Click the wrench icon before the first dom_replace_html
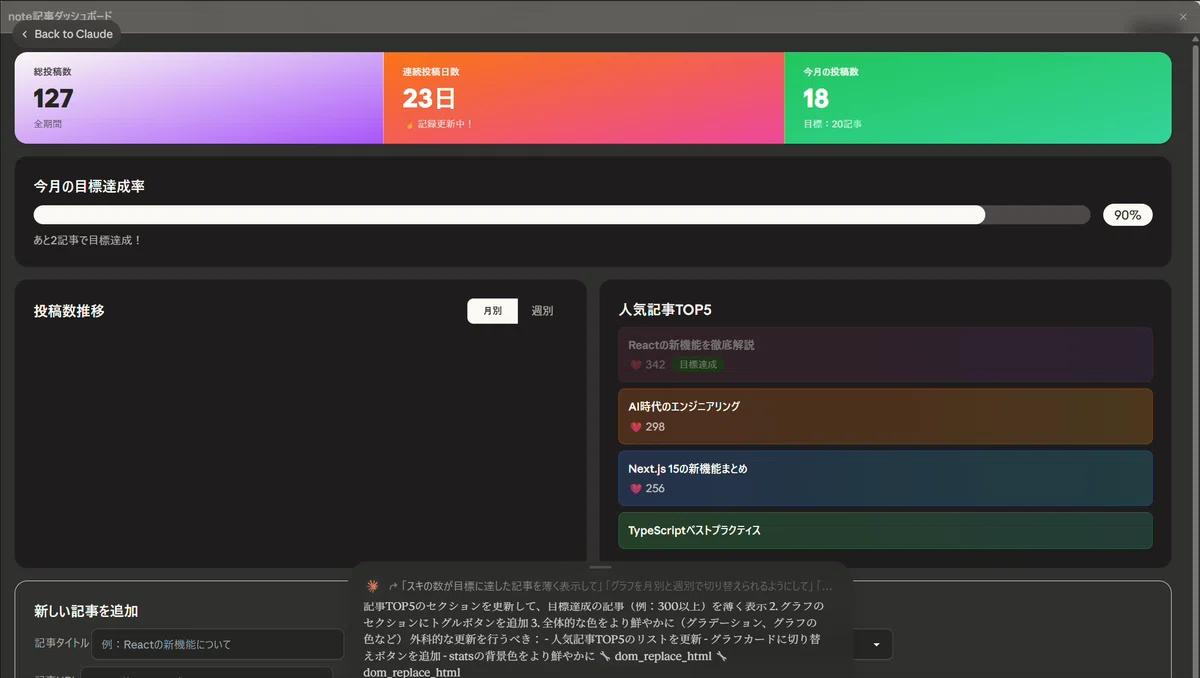 [x=607, y=656]
